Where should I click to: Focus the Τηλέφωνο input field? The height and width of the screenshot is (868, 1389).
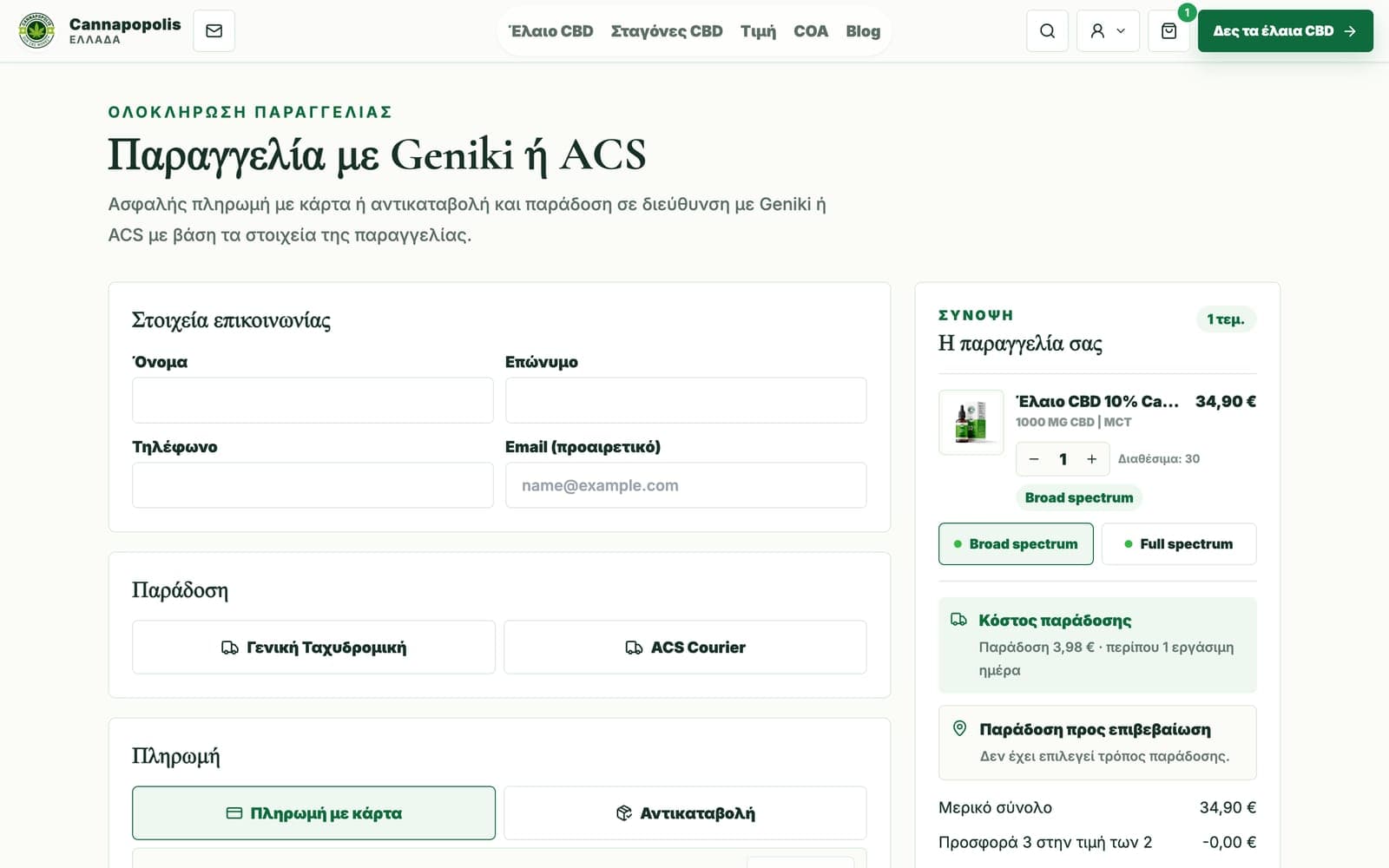pos(313,485)
